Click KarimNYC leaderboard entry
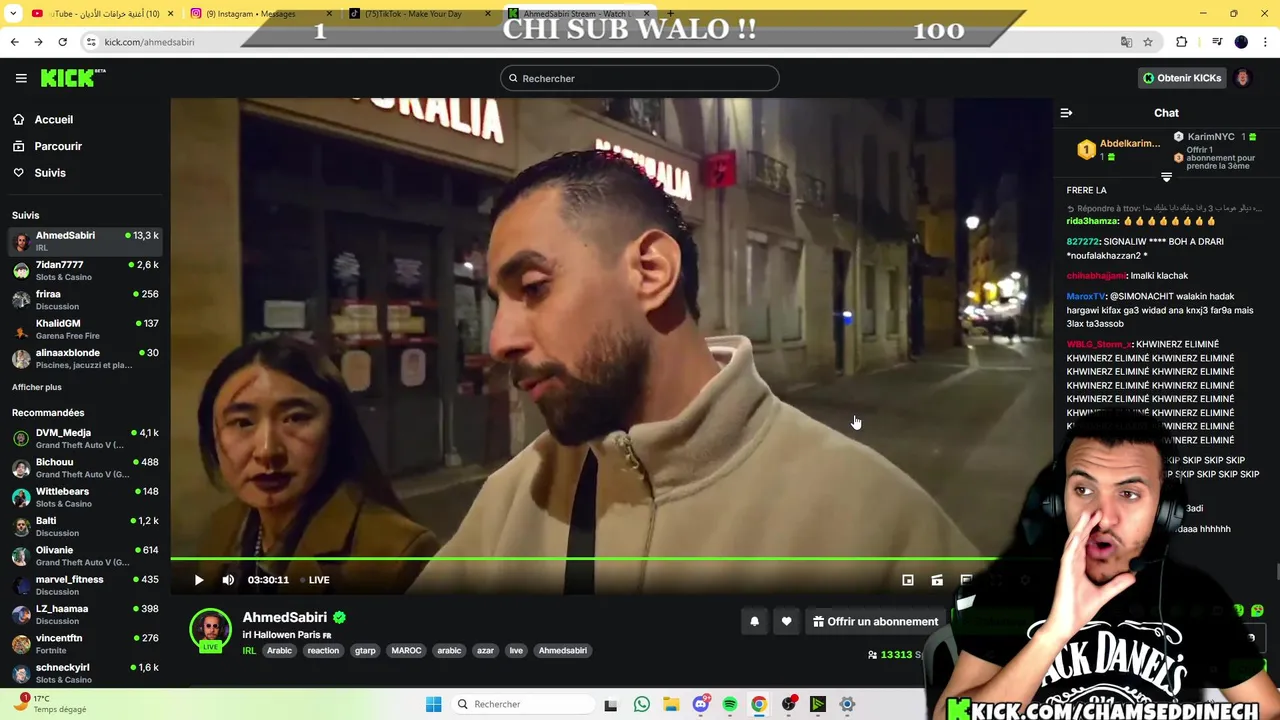The height and width of the screenshot is (720, 1280). point(1215,137)
